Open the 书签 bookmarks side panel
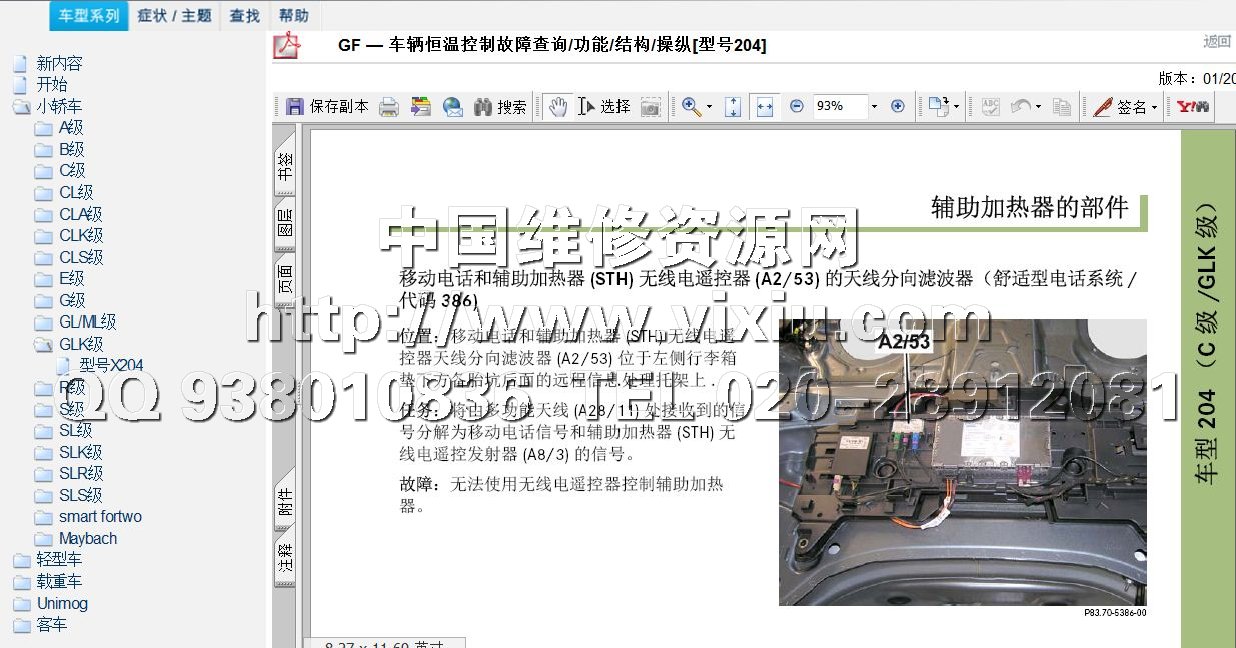This screenshot has width=1236, height=648. [285, 163]
